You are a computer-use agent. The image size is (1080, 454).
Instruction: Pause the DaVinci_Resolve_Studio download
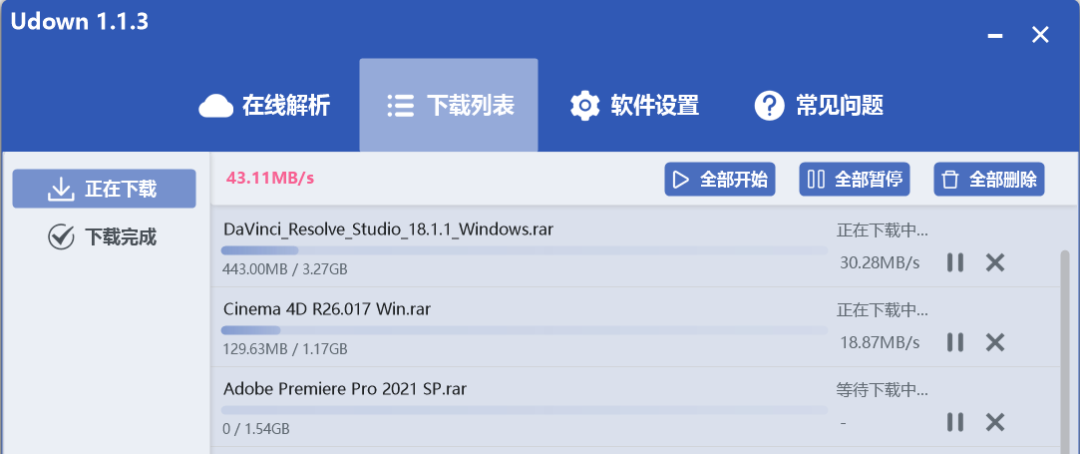click(x=955, y=262)
